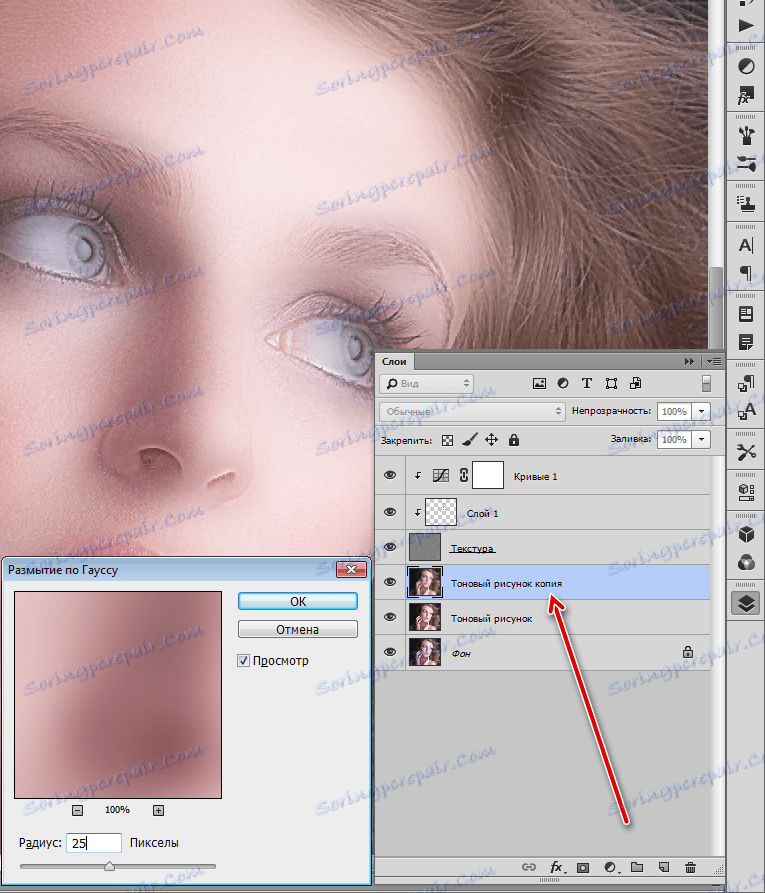Click the link layers chain icon
The width and height of the screenshot is (765, 893).
point(529,867)
